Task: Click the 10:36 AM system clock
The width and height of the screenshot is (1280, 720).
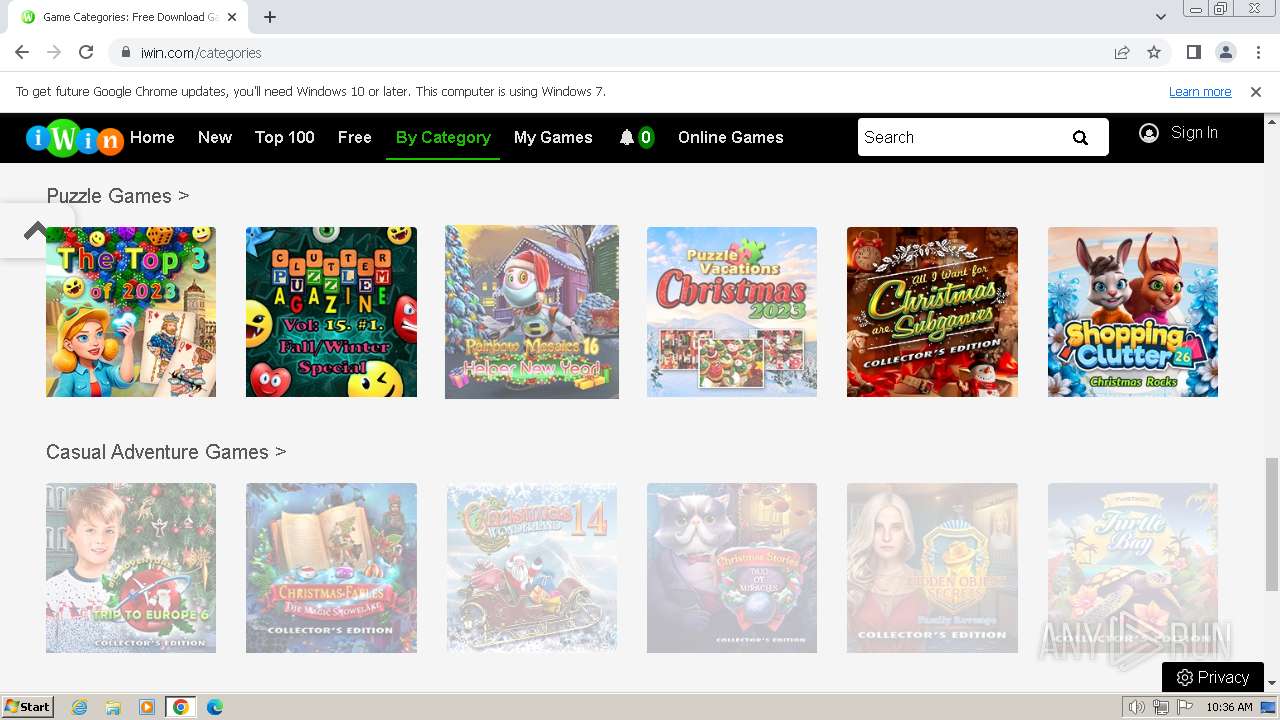Action: click(1229, 707)
